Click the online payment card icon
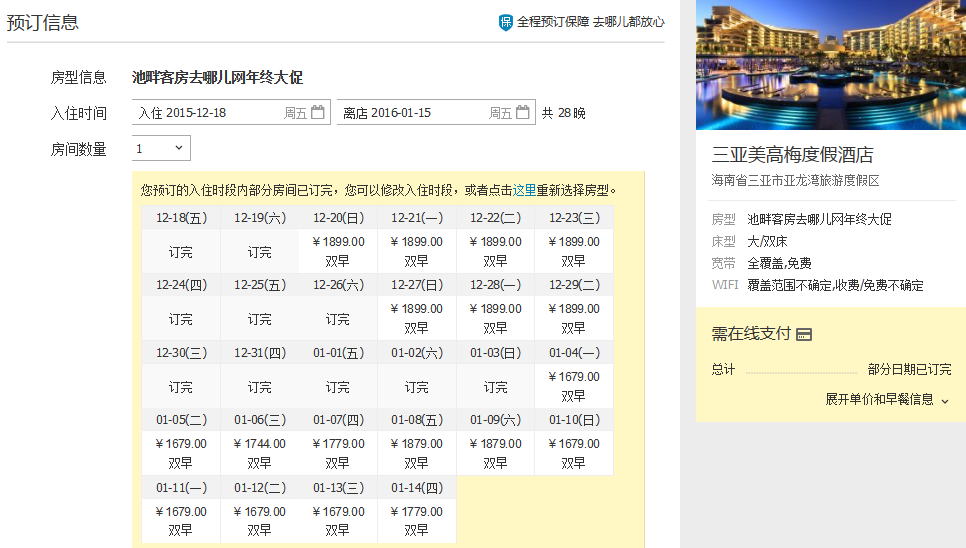Screen dimensions: 966x548 tap(804, 334)
